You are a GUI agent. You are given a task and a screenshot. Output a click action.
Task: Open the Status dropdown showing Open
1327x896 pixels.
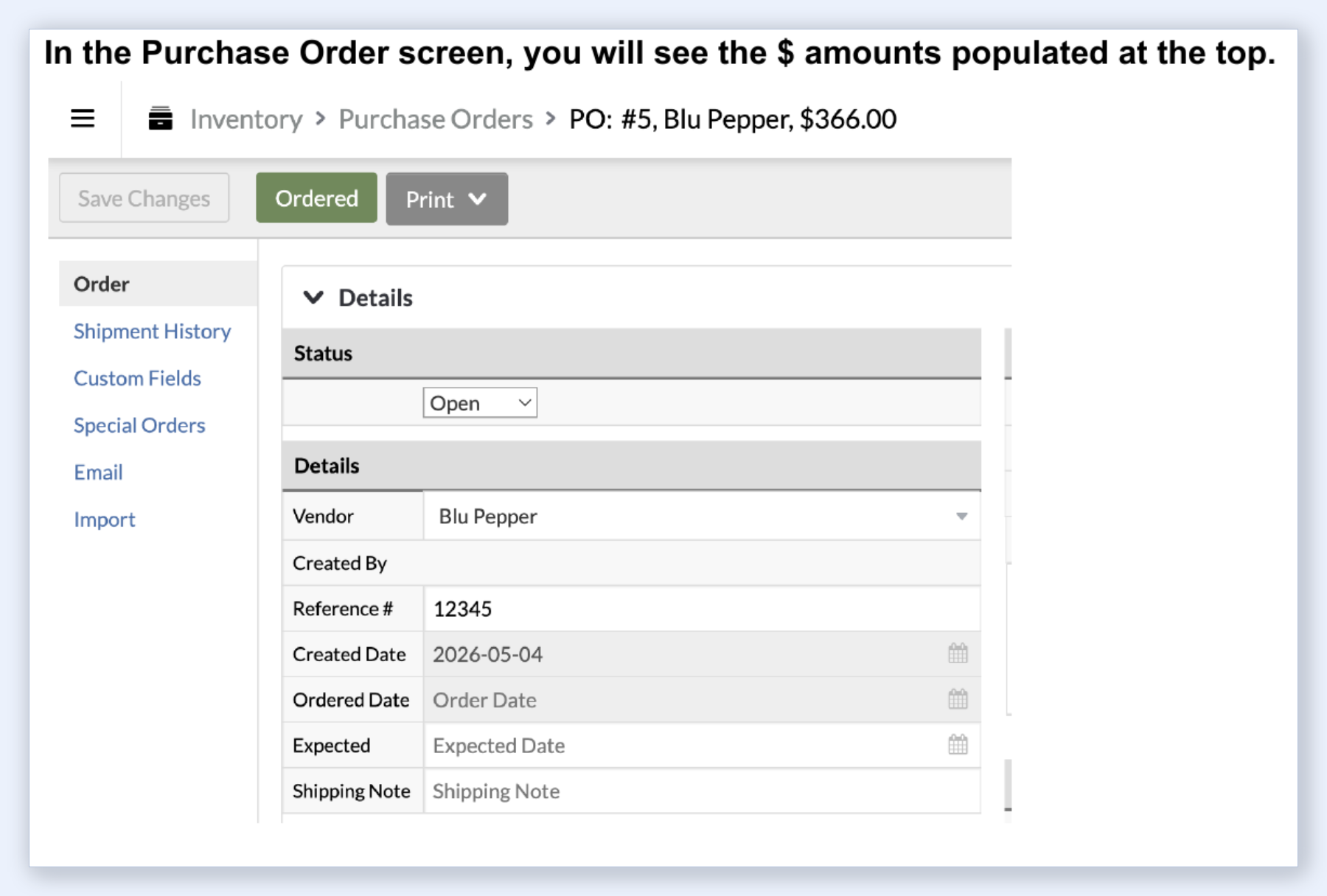(480, 403)
